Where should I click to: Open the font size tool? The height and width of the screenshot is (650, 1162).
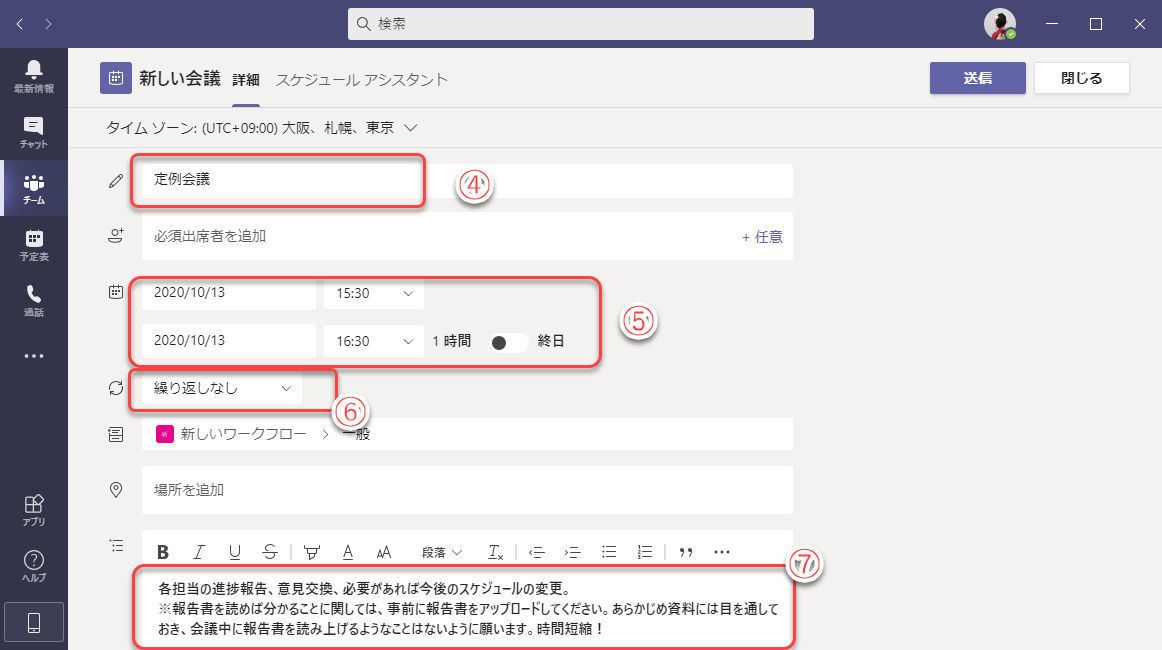(x=383, y=552)
